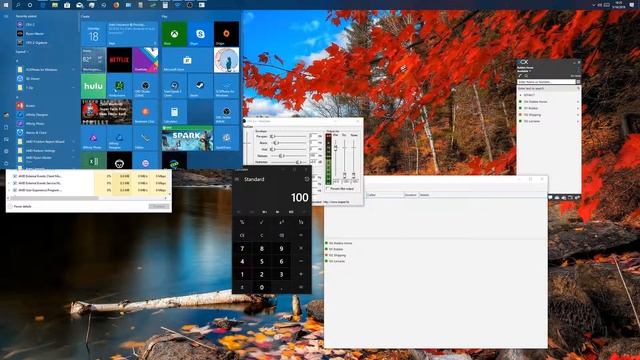
Task: Open the Netflix tile
Action: pyautogui.click(x=119, y=60)
